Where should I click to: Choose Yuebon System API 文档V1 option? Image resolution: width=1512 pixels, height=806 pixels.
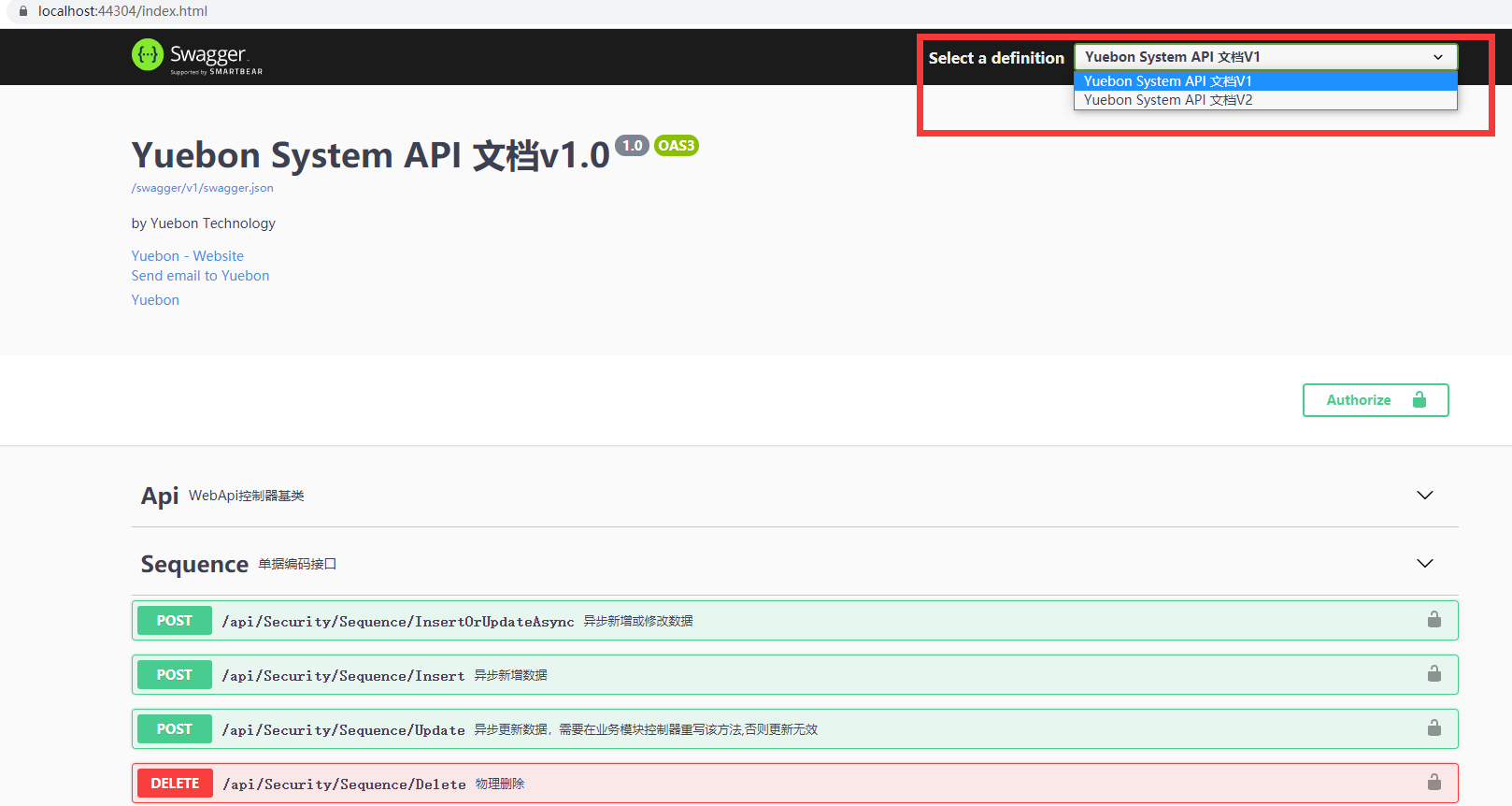tap(1265, 81)
